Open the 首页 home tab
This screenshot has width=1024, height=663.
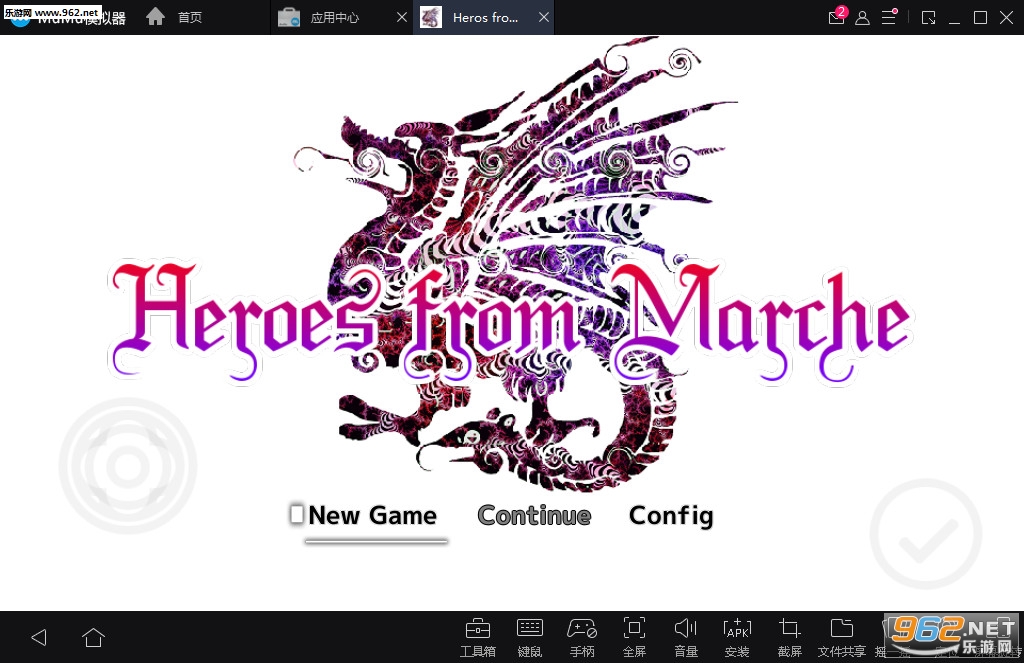tap(174, 17)
